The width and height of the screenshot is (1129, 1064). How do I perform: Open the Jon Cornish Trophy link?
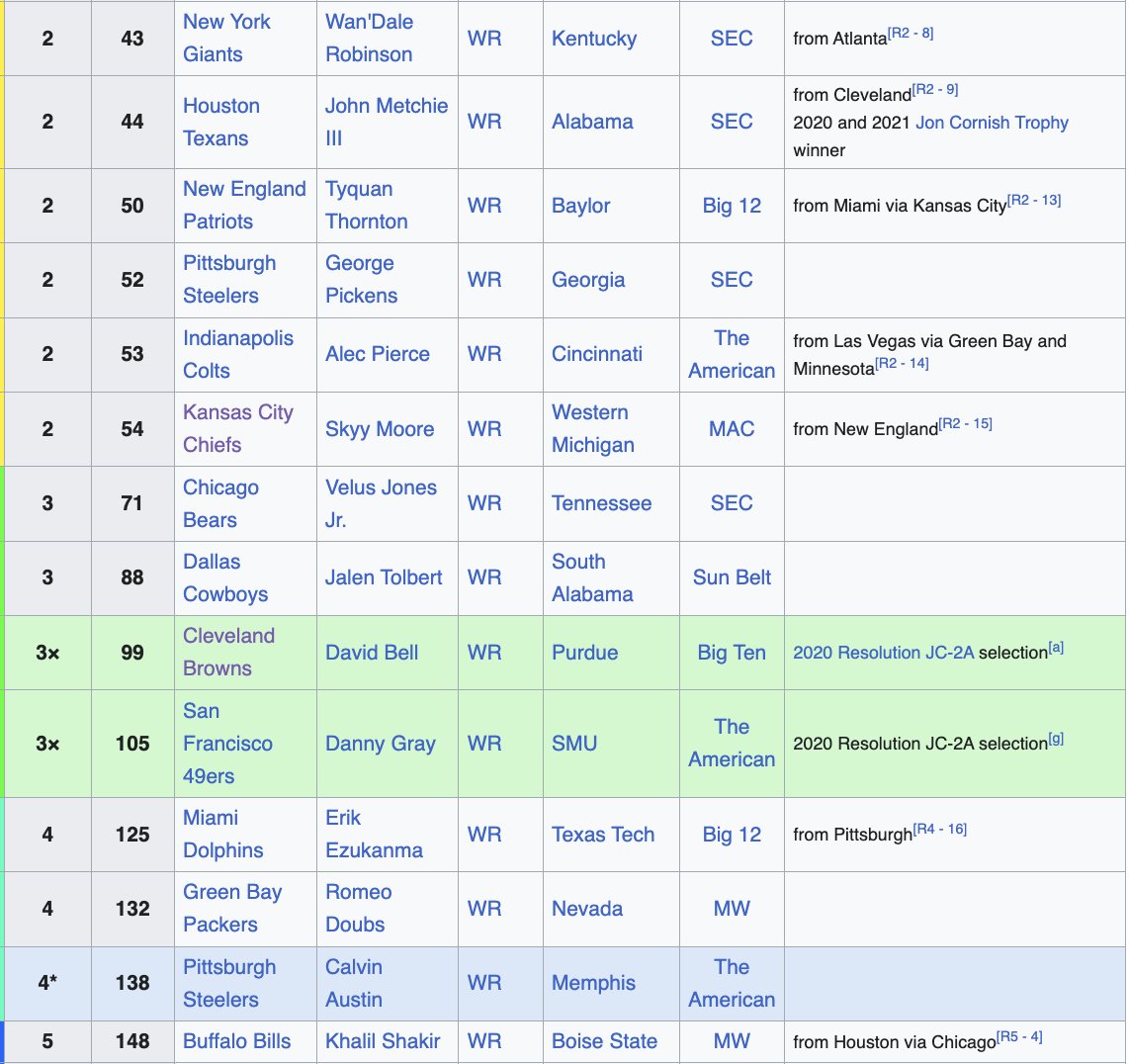(x=992, y=123)
